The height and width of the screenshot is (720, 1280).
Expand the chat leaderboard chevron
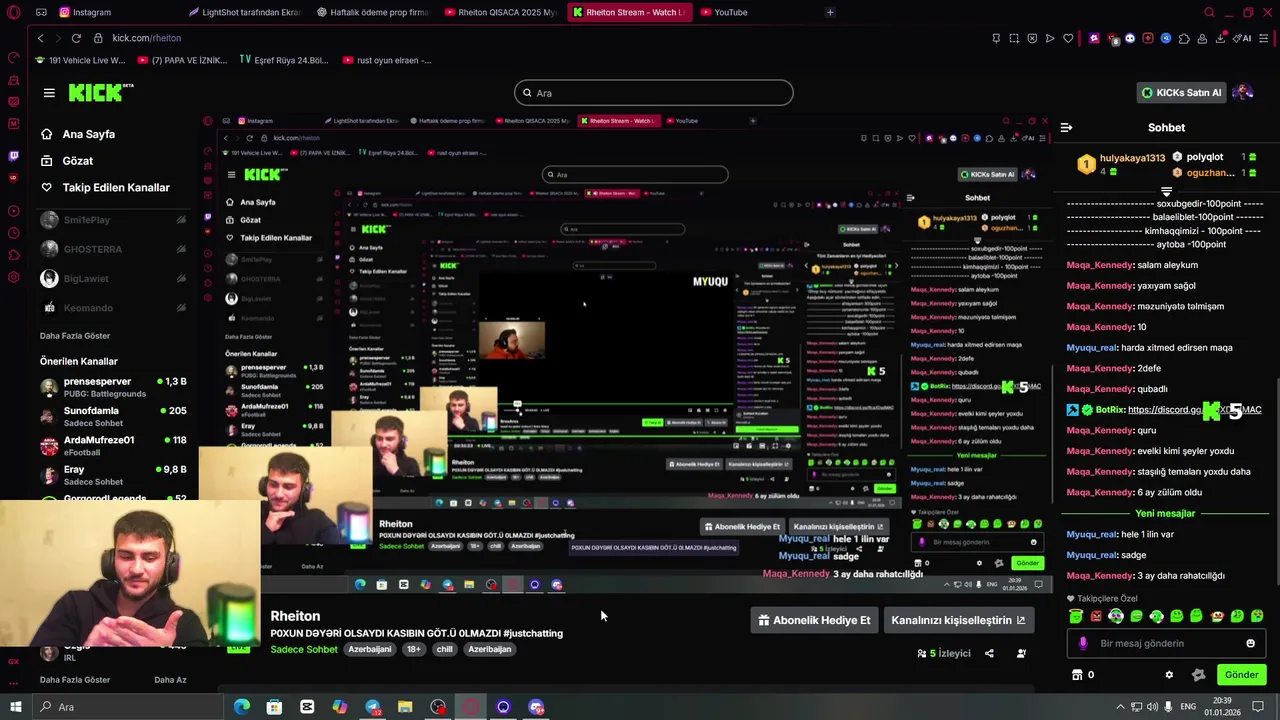coord(1166,190)
